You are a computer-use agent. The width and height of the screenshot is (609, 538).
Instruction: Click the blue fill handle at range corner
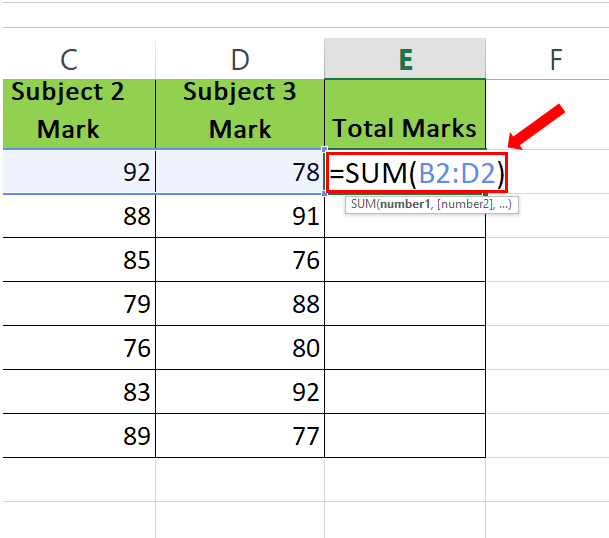[325, 193]
